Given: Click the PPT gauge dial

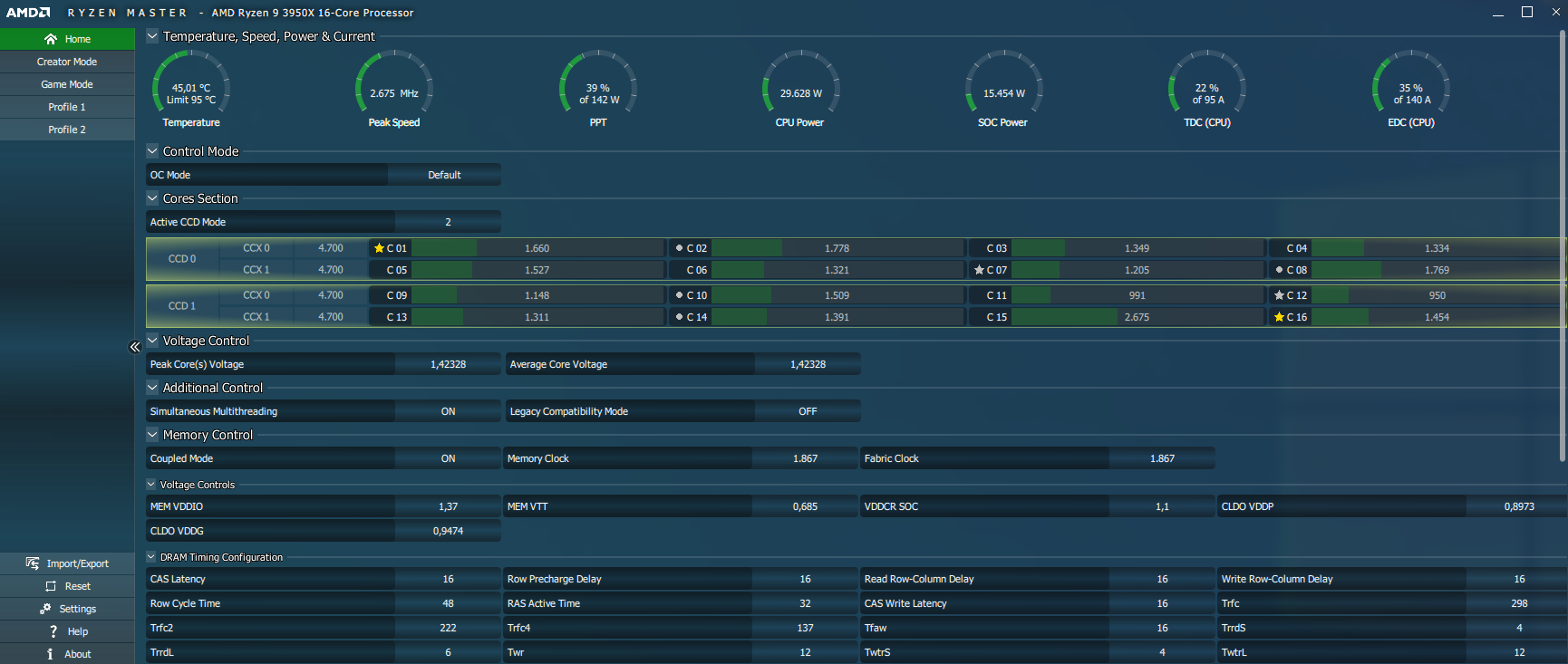Looking at the screenshot, I should 598,83.
